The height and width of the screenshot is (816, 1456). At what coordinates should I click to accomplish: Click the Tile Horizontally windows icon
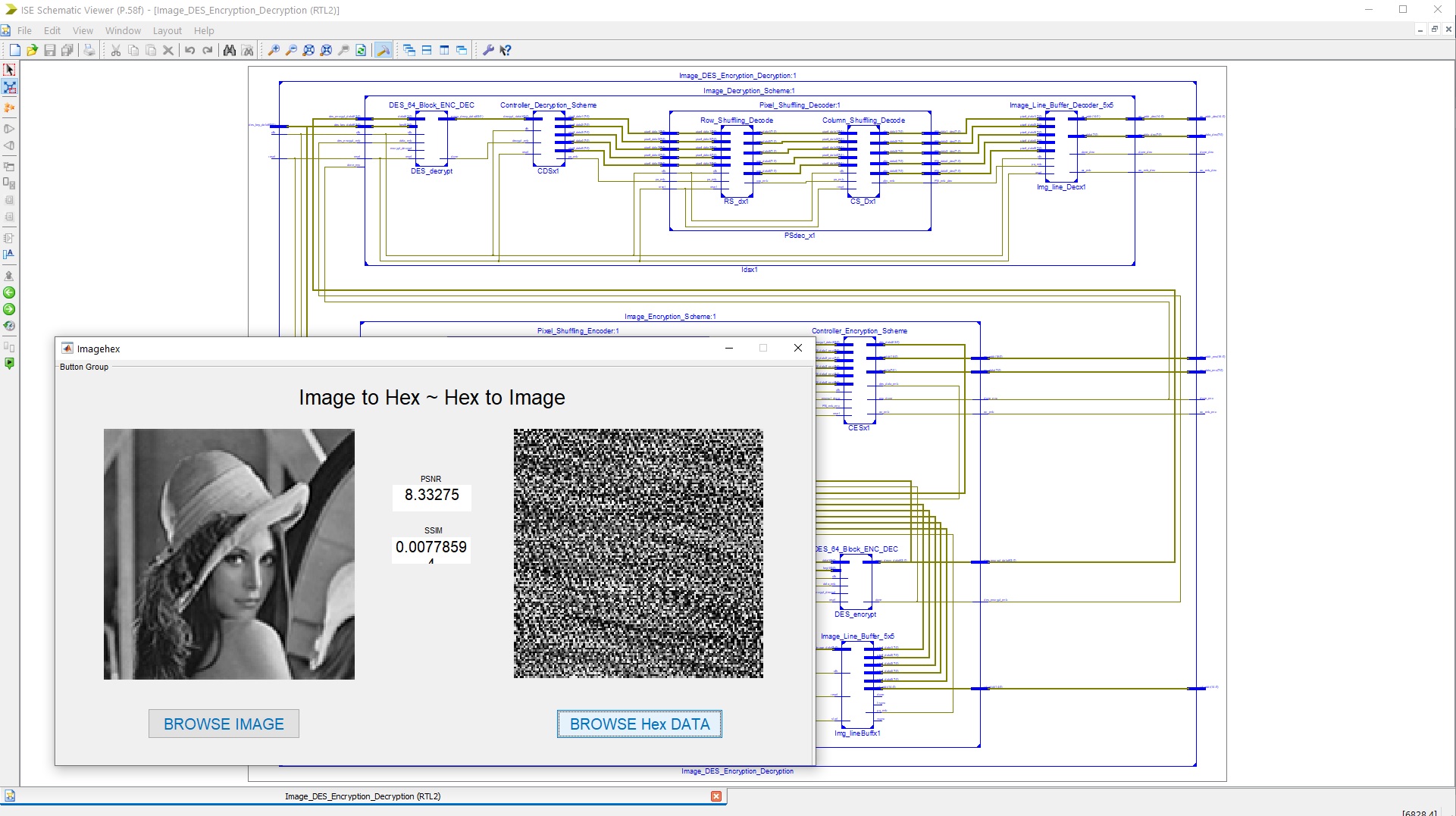(x=427, y=50)
